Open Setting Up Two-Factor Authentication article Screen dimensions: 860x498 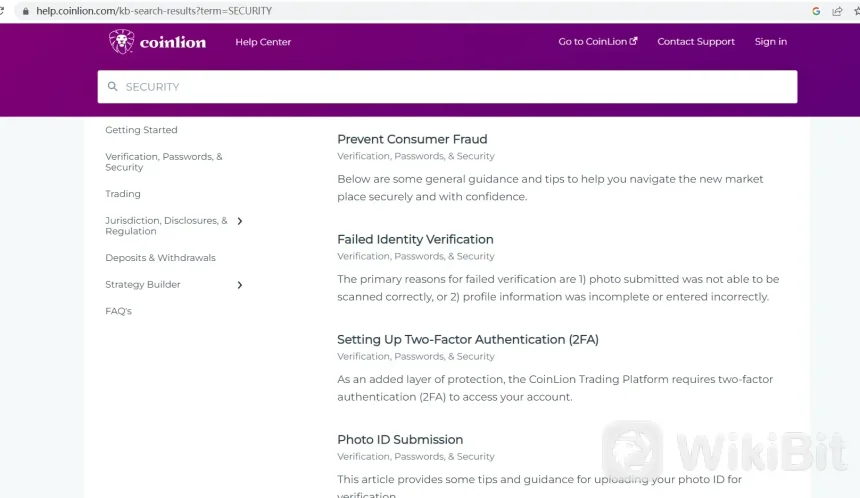(x=467, y=339)
